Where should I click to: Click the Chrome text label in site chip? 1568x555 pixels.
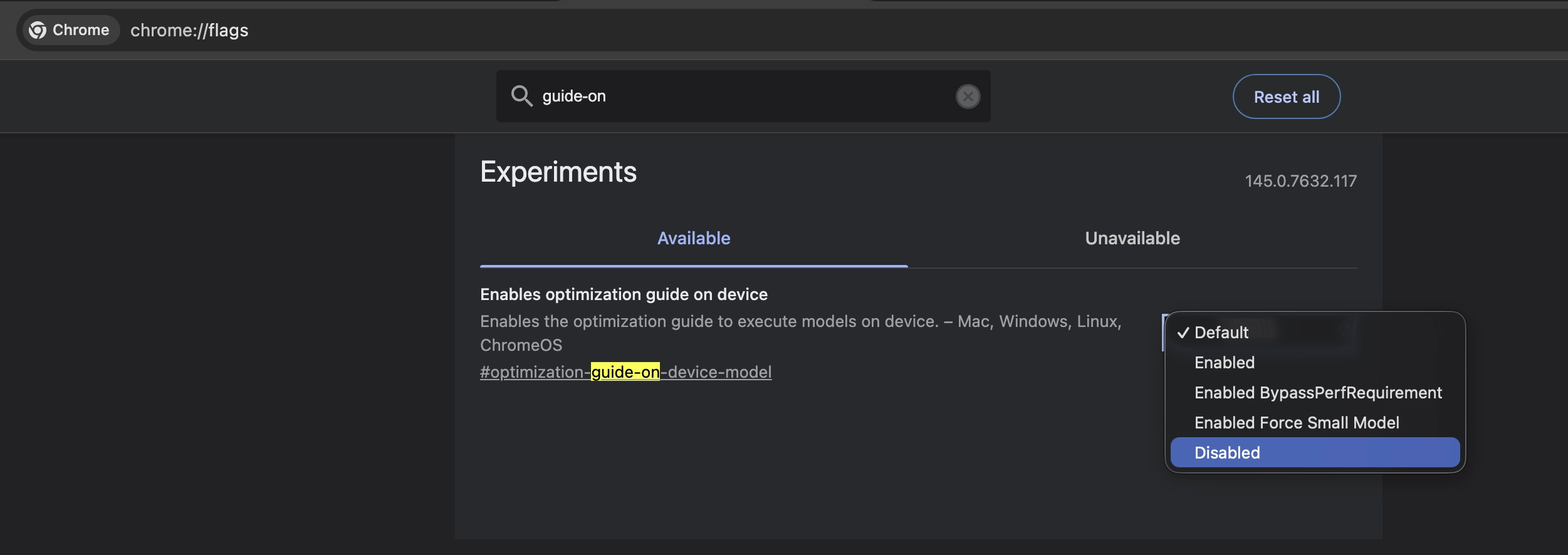(81, 30)
